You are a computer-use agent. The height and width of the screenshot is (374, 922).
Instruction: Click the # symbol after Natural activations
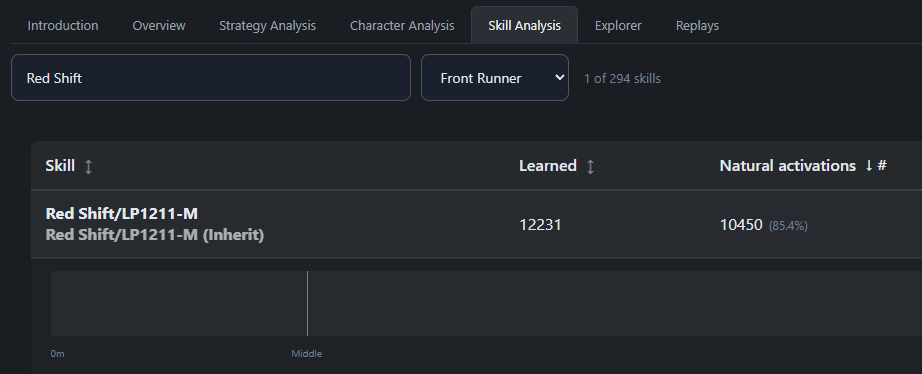[x=881, y=166]
